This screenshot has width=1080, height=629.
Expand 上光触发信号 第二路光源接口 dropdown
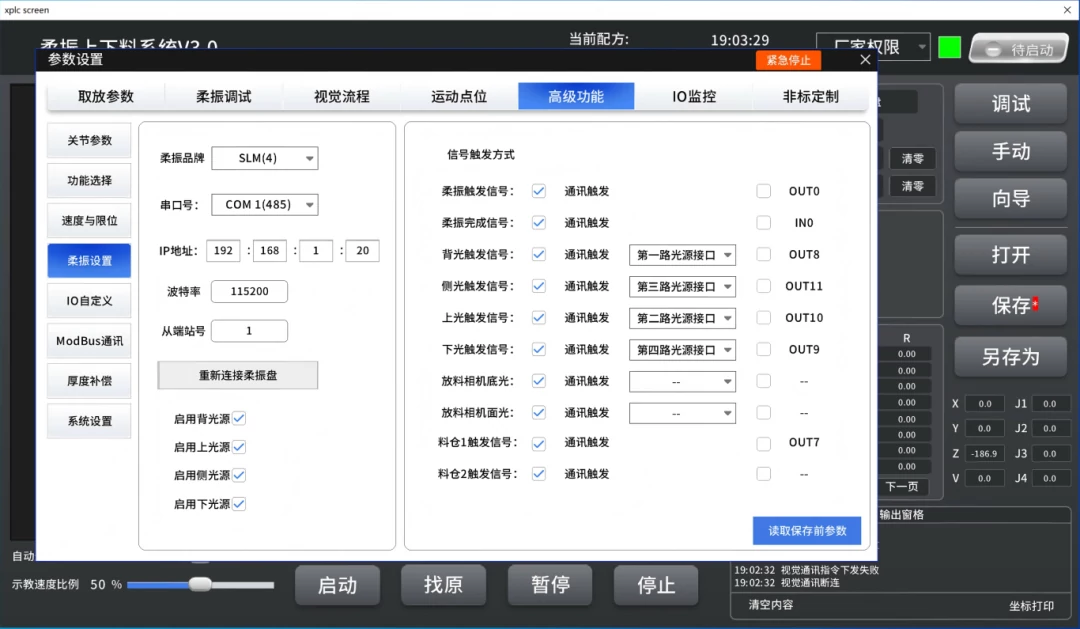click(683, 318)
